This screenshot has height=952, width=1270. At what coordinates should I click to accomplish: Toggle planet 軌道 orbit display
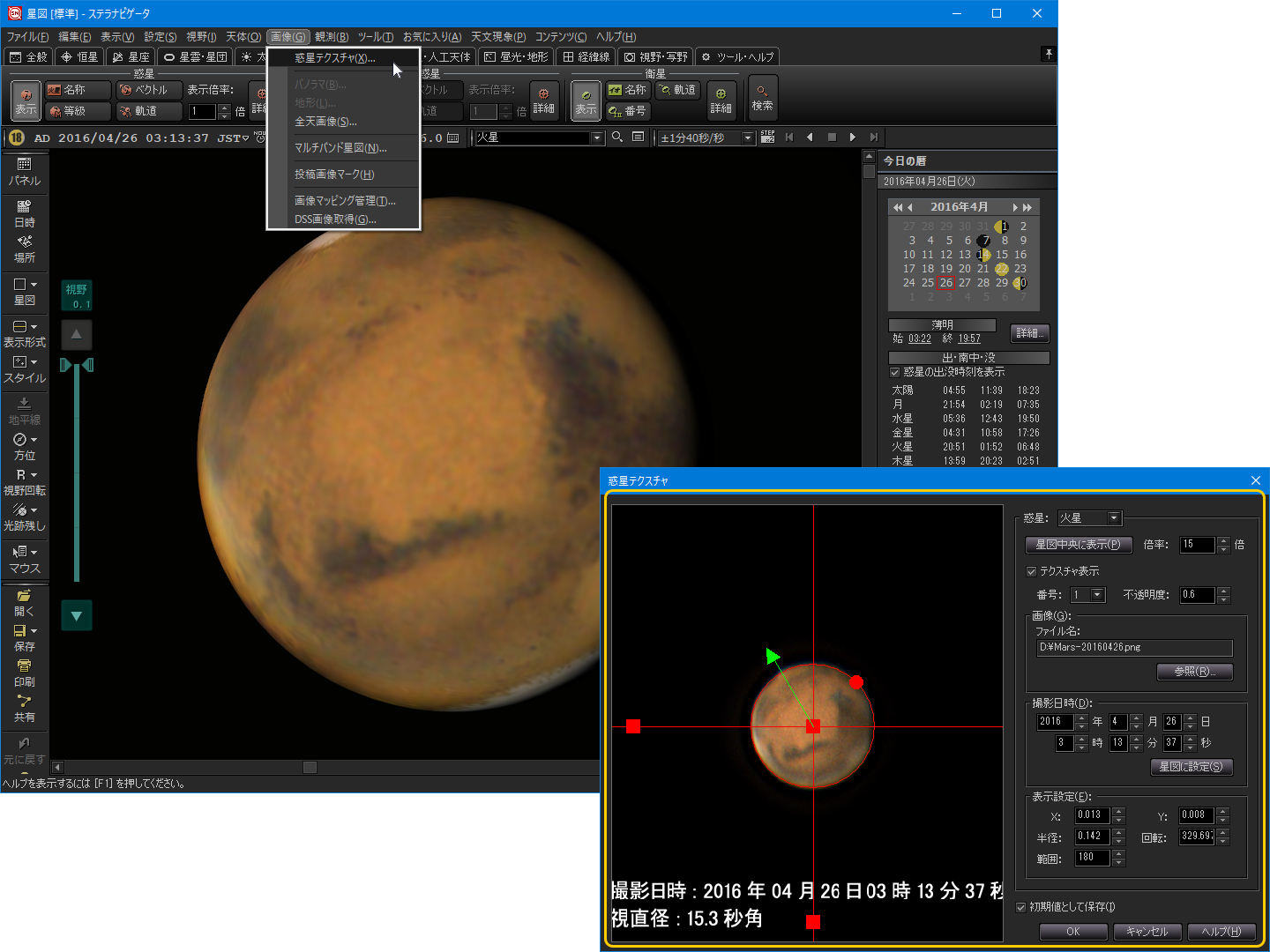click(149, 111)
